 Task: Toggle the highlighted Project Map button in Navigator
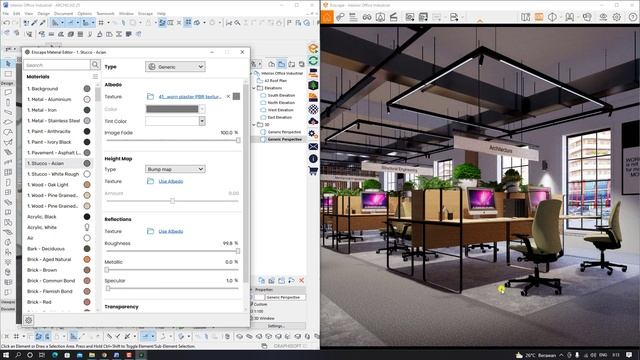(281, 64)
